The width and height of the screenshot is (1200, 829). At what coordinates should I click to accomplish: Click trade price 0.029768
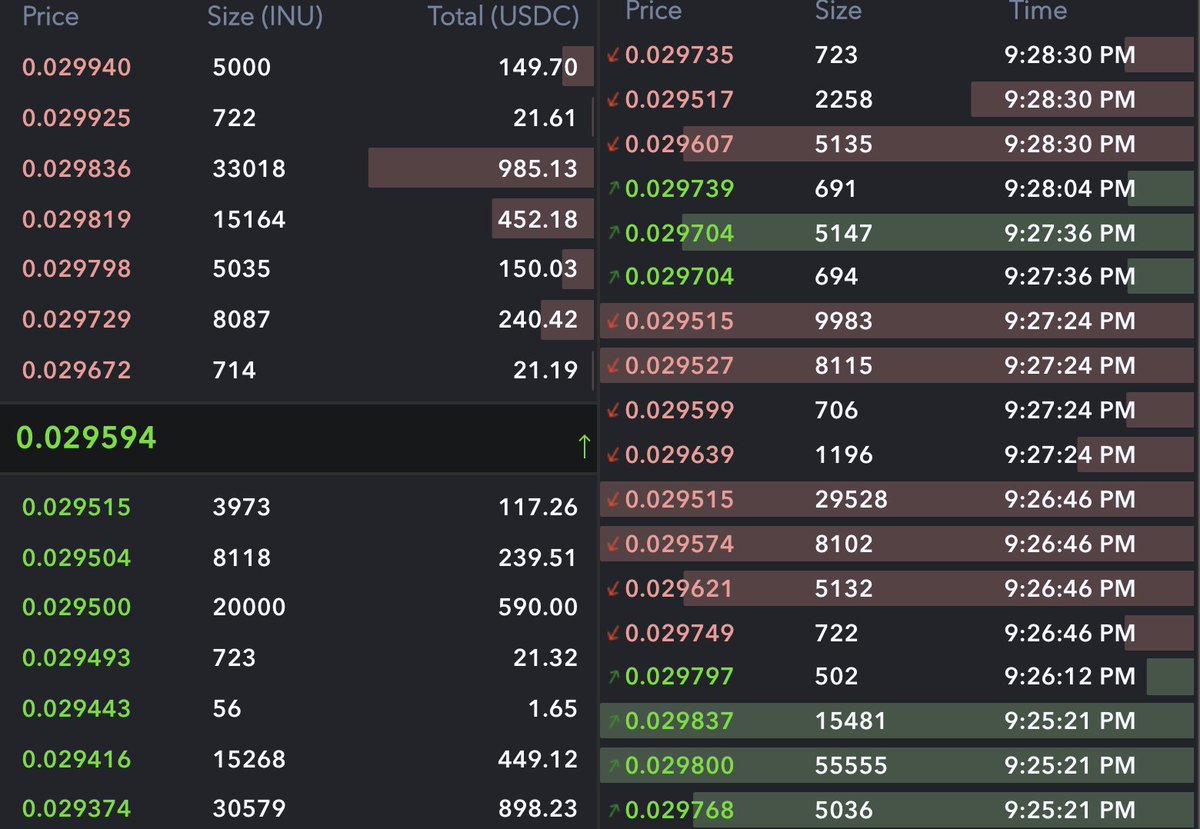point(679,809)
